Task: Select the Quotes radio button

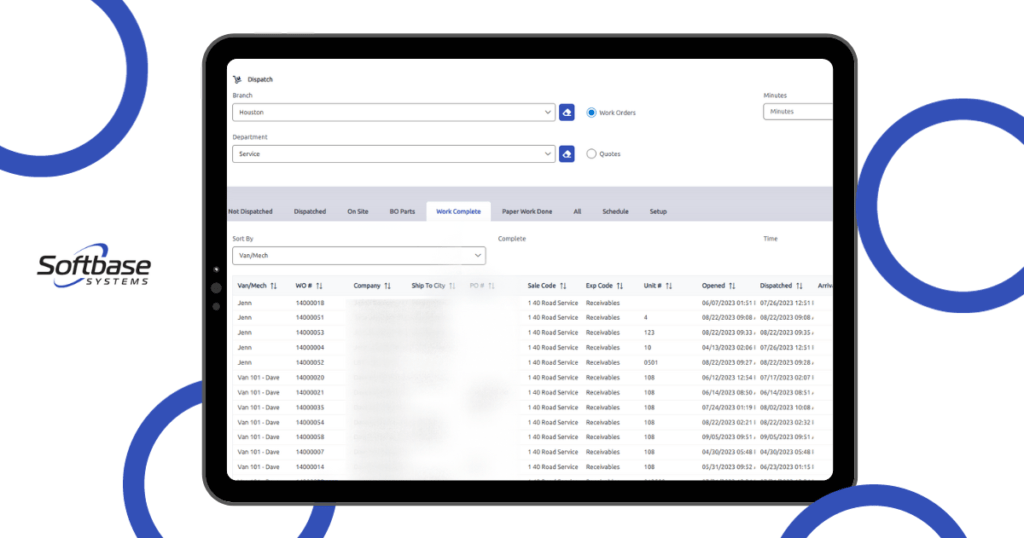Action: tap(591, 154)
